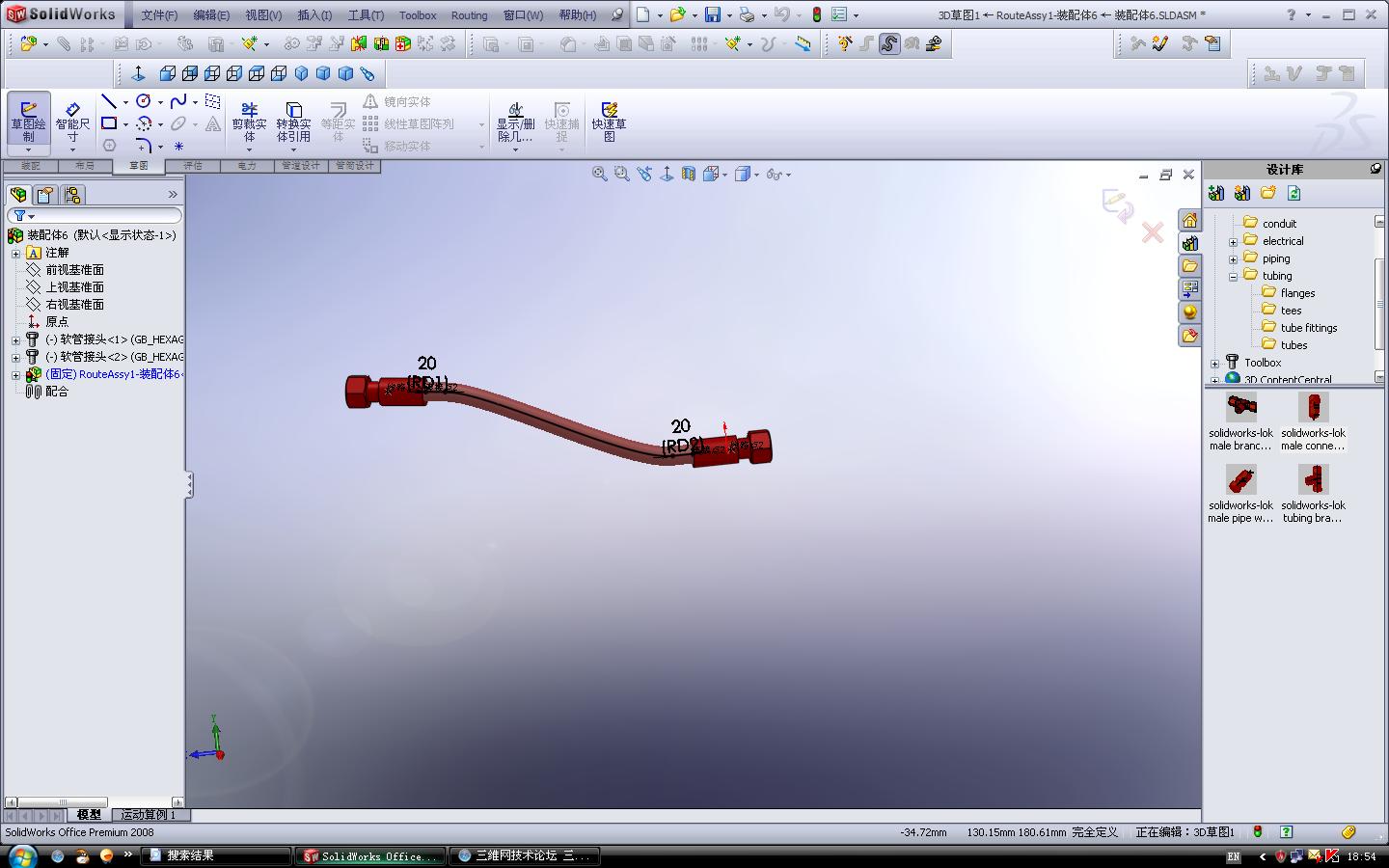This screenshot has width=1389, height=868.
Task: Click the Zoom to Area icon
Action: (x=621, y=174)
